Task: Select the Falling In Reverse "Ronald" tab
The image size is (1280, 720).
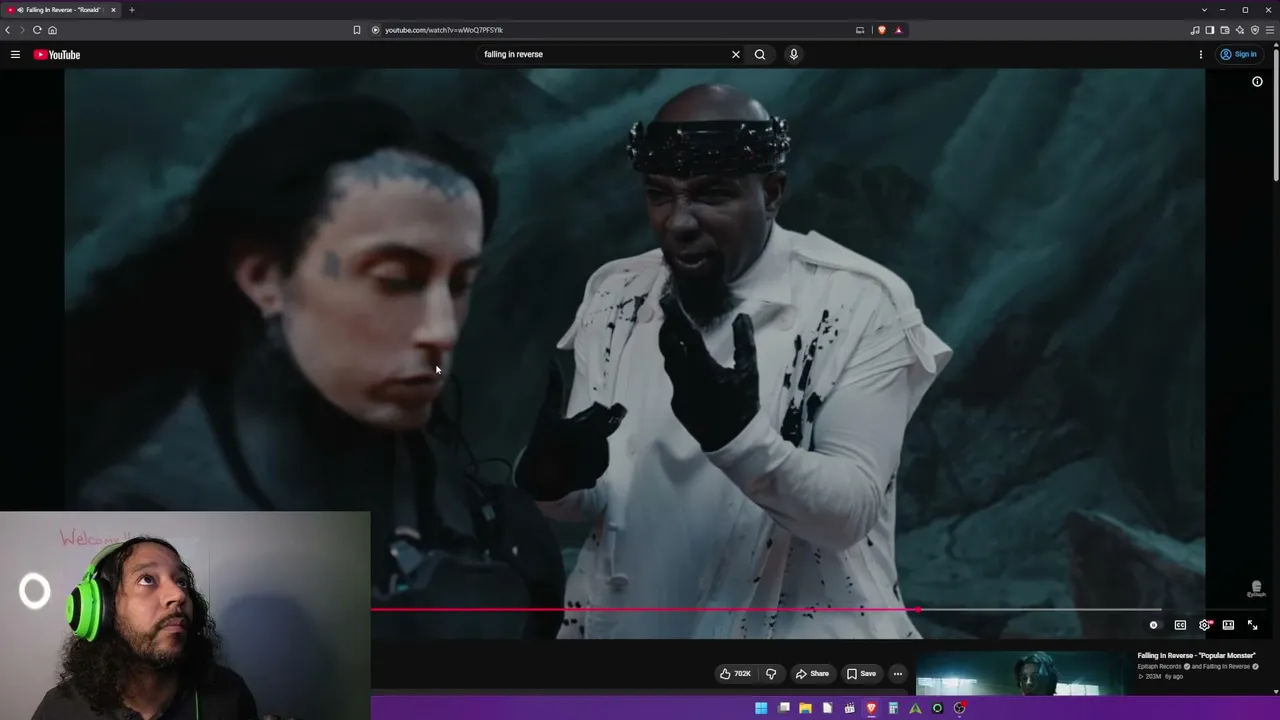Action: [x=60, y=10]
